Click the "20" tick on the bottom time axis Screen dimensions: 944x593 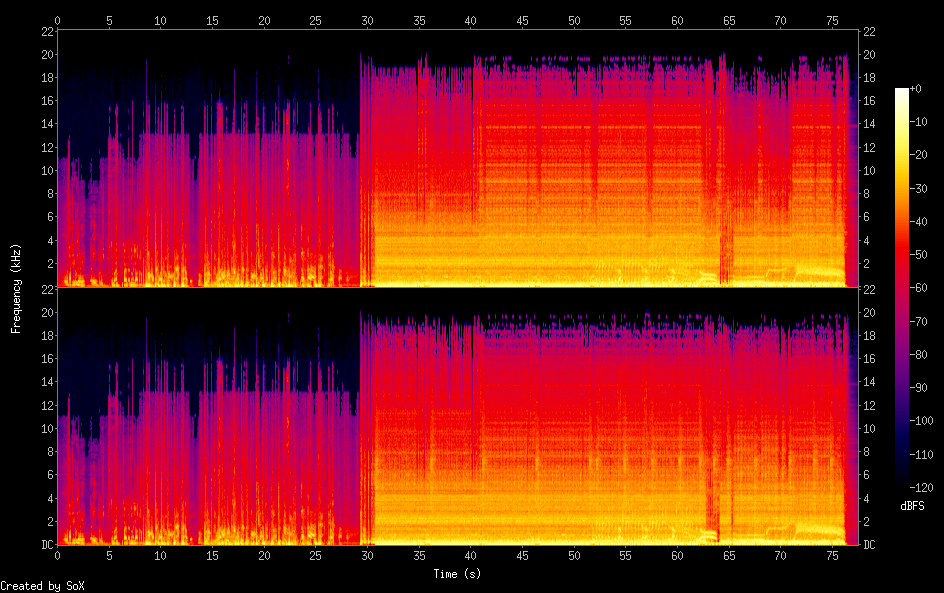click(x=264, y=555)
